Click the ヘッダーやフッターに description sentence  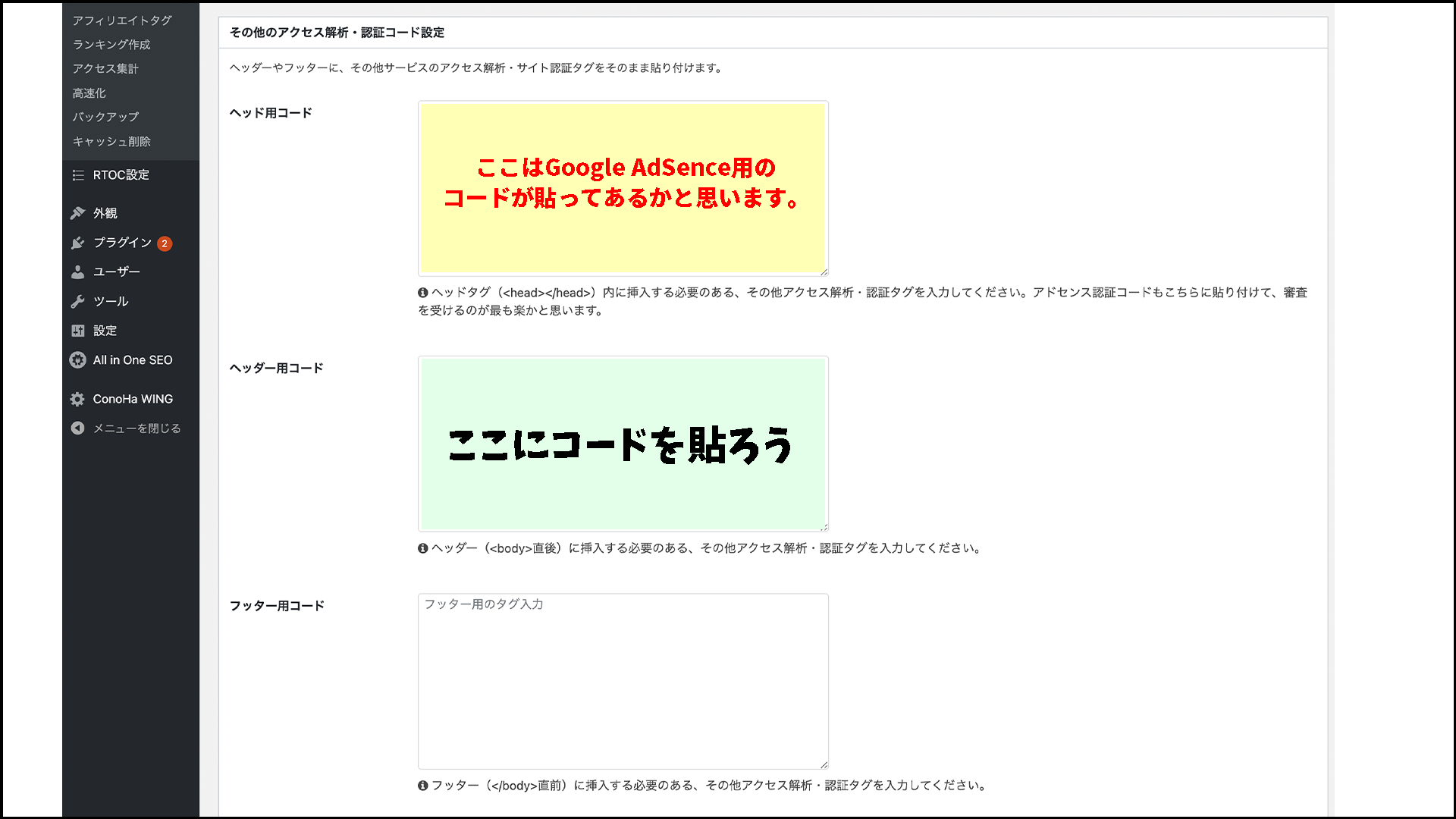coord(477,68)
